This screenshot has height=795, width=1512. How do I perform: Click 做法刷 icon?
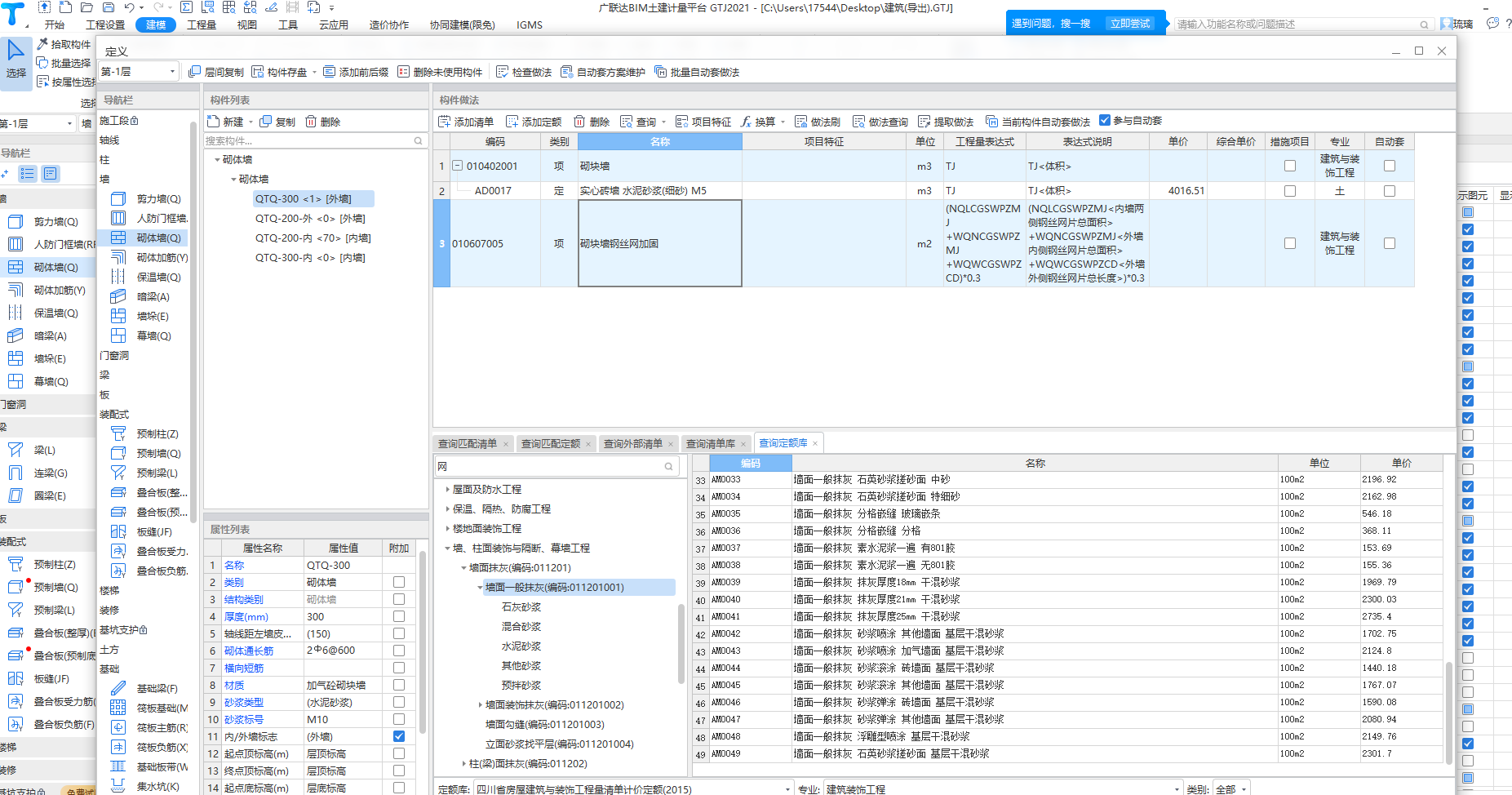click(x=801, y=122)
